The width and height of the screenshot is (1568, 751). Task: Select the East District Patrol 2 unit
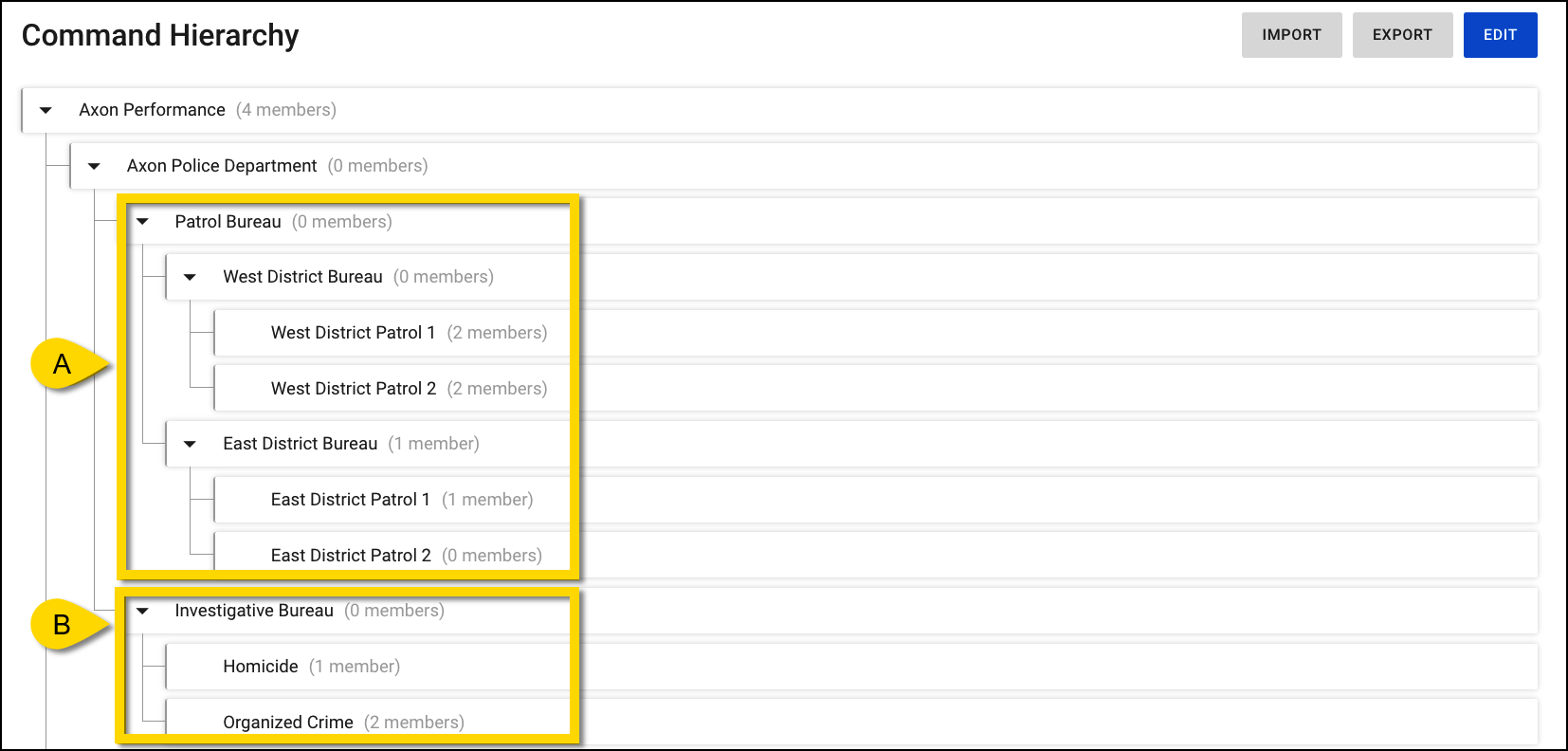(x=351, y=555)
